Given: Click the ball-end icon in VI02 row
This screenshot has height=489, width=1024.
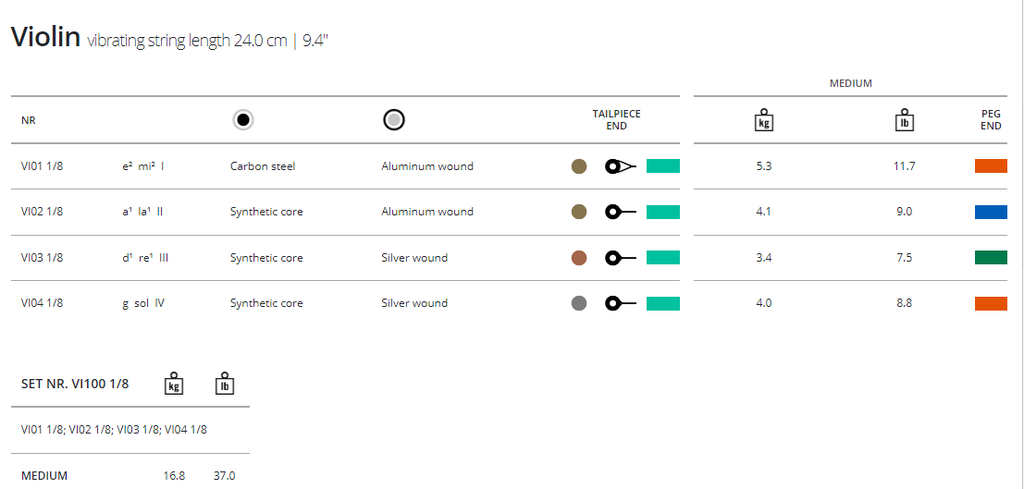Looking at the screenshot, I should [x=620, y=212].
